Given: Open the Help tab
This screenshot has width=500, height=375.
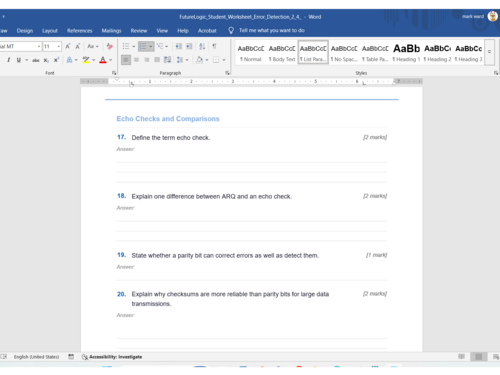Looking at the screenshot, I should click(x=183, y=30).
